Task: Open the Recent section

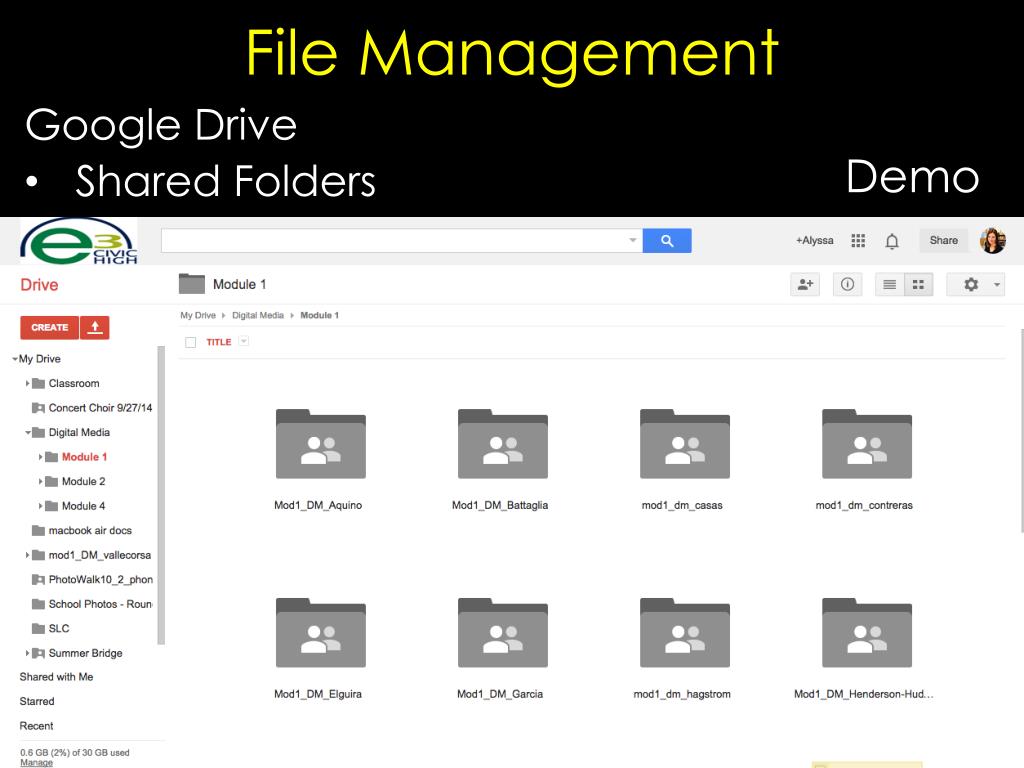Action: pyautogui.click(x=36, y=726)
